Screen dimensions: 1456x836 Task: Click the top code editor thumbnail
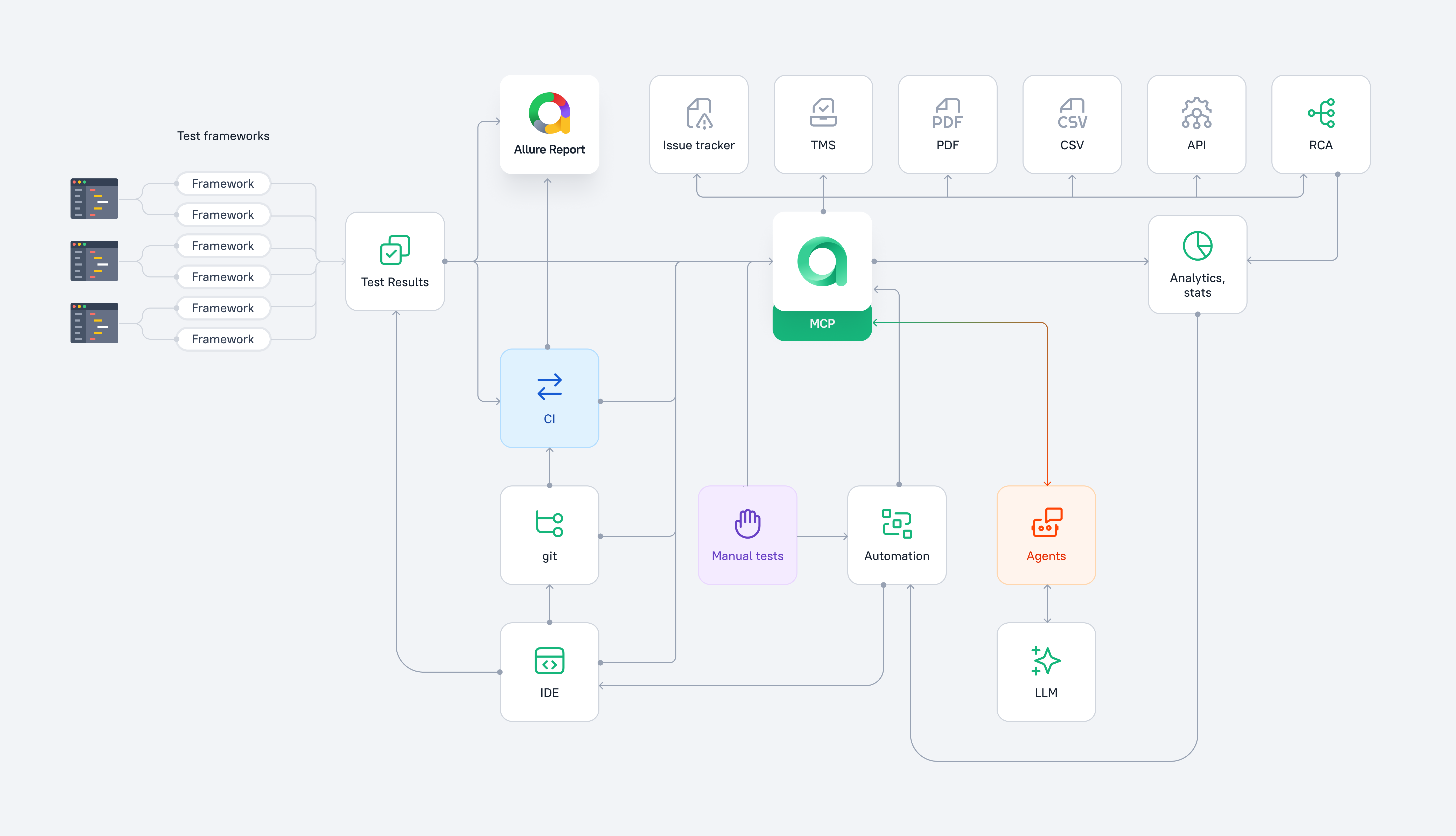94,199
